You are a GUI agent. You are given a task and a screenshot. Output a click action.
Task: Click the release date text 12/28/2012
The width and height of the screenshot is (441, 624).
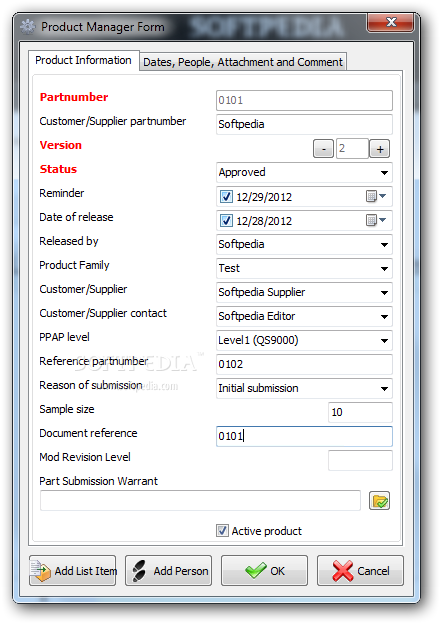pyautogui.click(x=264, y=221)
